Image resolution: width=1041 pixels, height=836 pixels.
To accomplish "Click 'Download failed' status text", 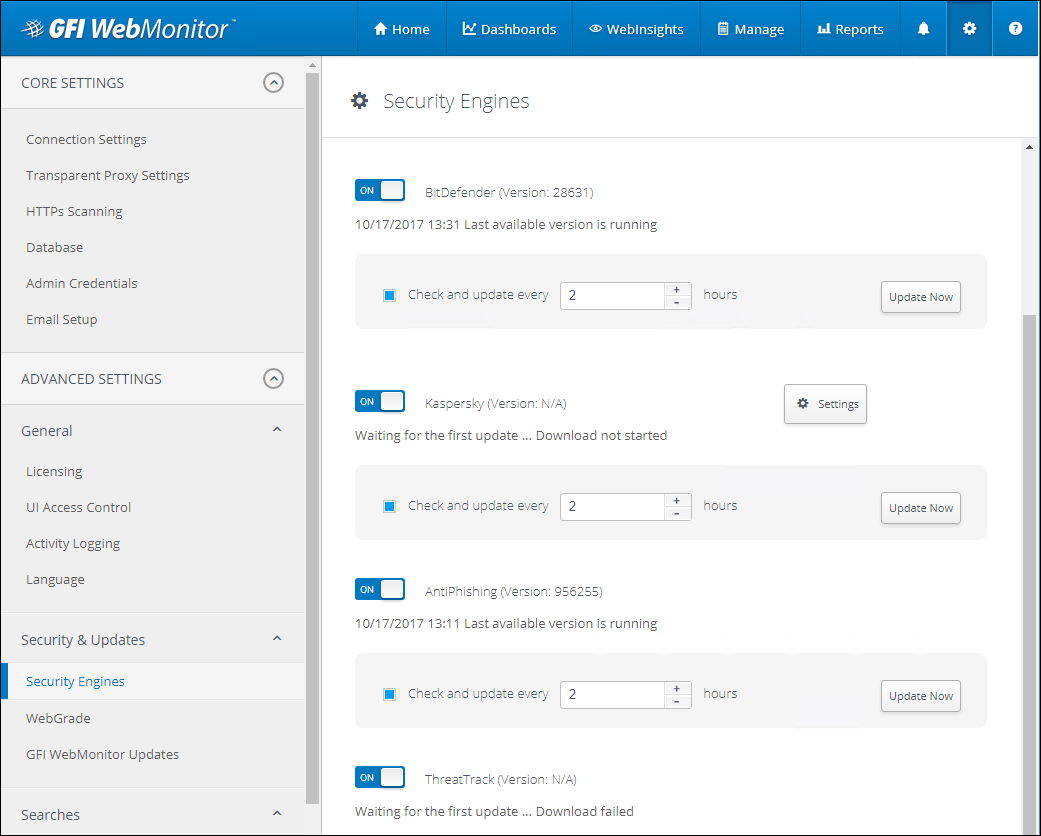I will 585,811.
